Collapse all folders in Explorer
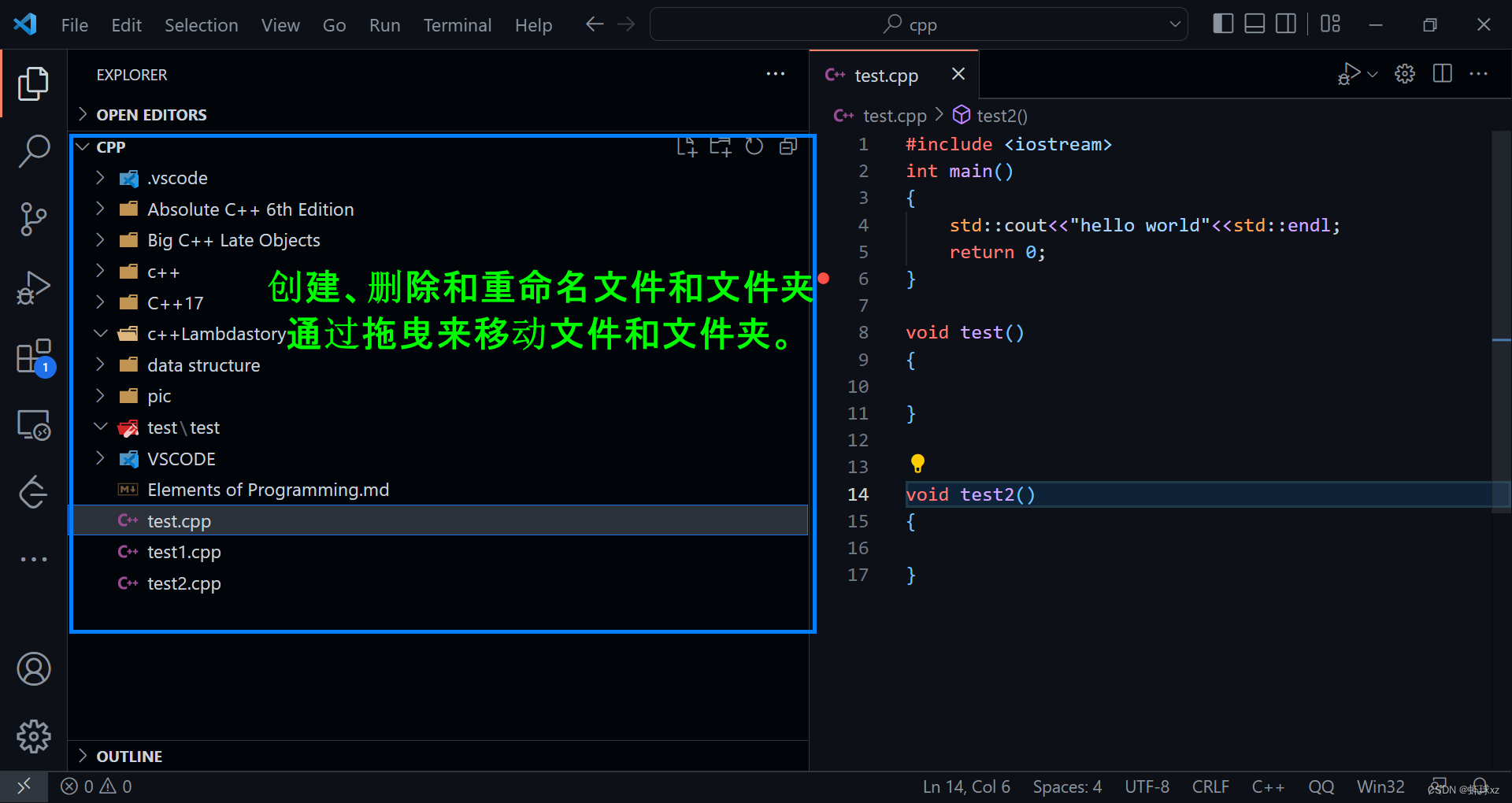 click(788, 146)
